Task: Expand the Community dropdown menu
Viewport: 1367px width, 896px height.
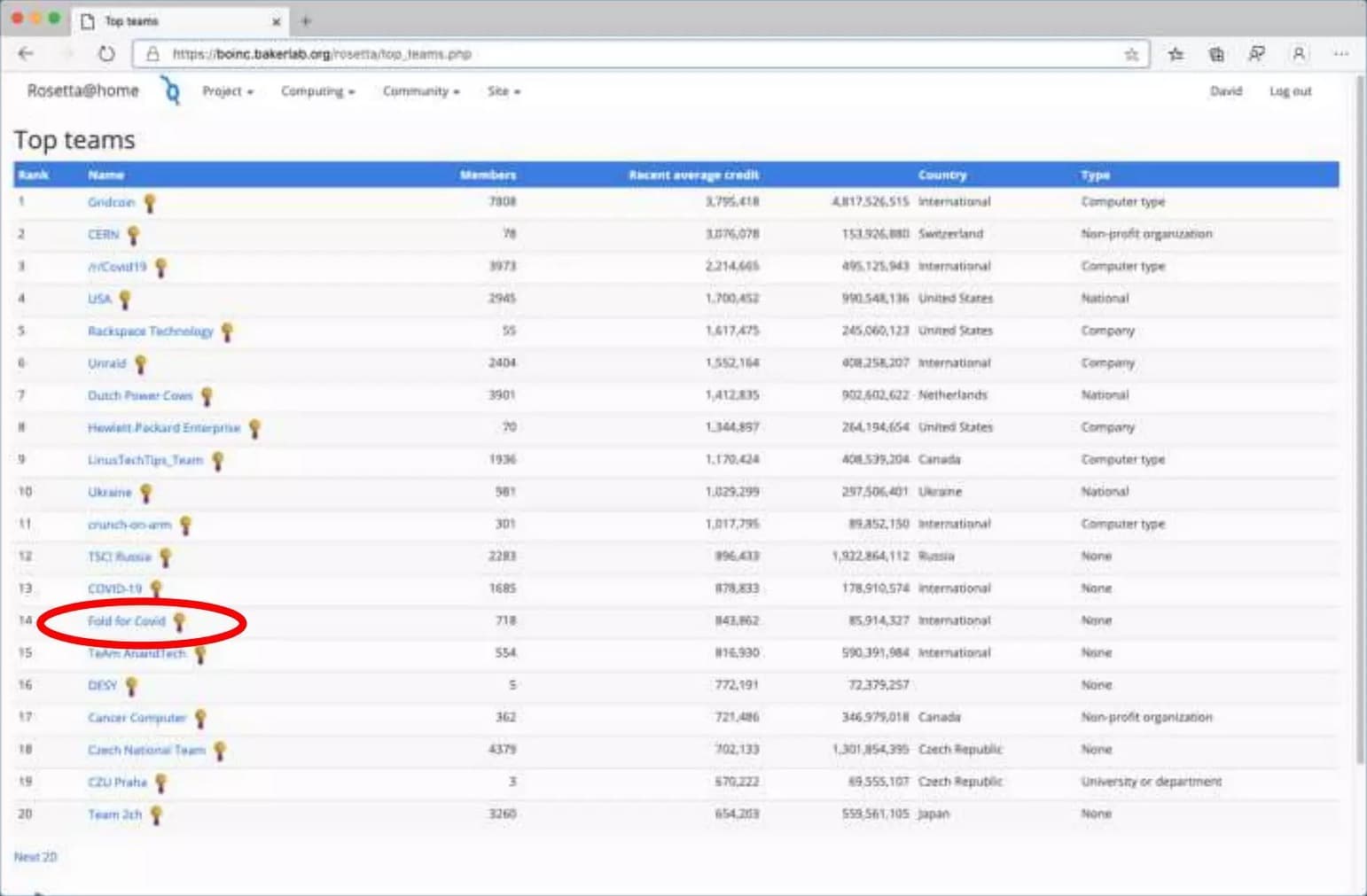Action: coord(421,91)
